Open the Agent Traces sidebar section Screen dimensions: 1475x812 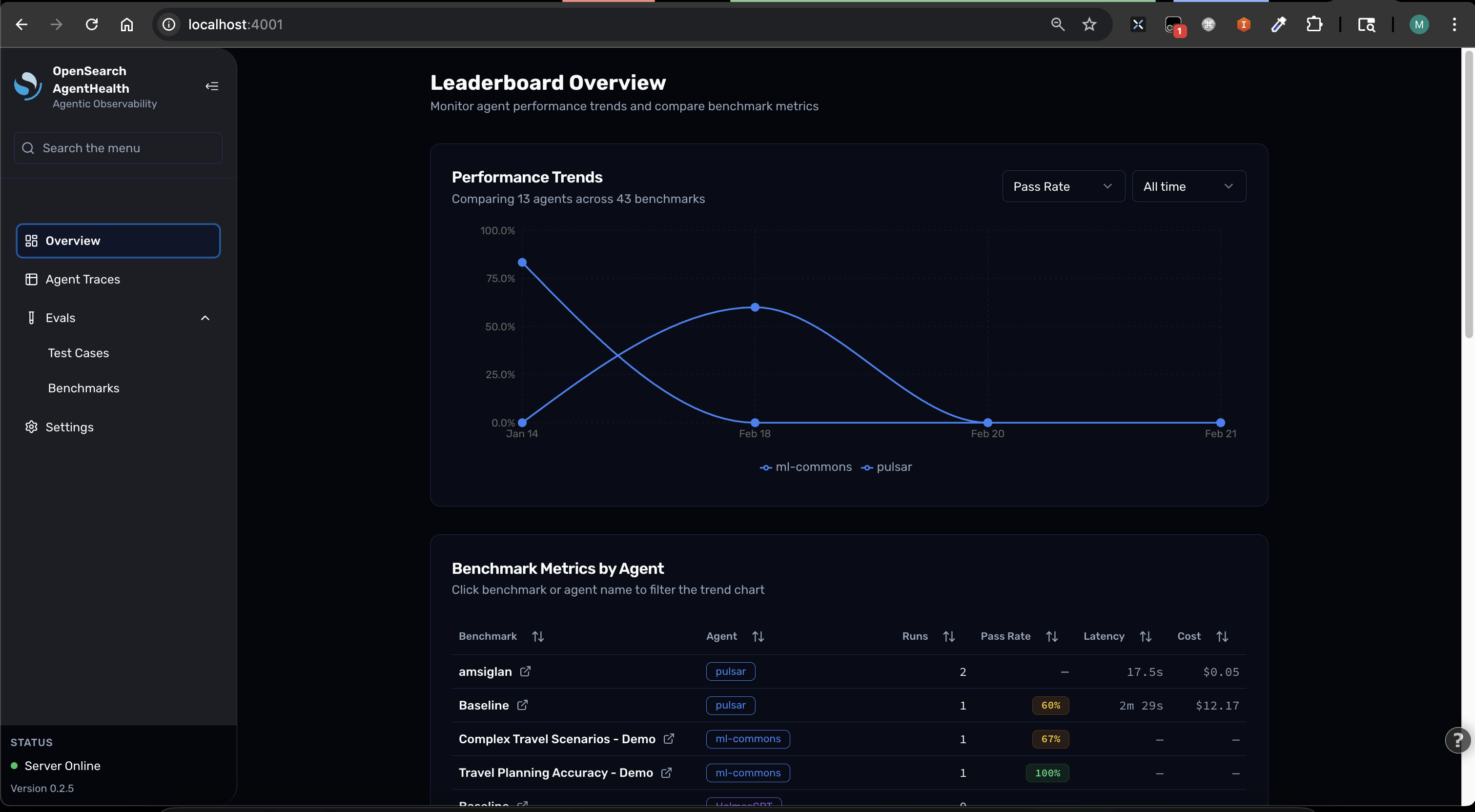click(x=83, y=279)
